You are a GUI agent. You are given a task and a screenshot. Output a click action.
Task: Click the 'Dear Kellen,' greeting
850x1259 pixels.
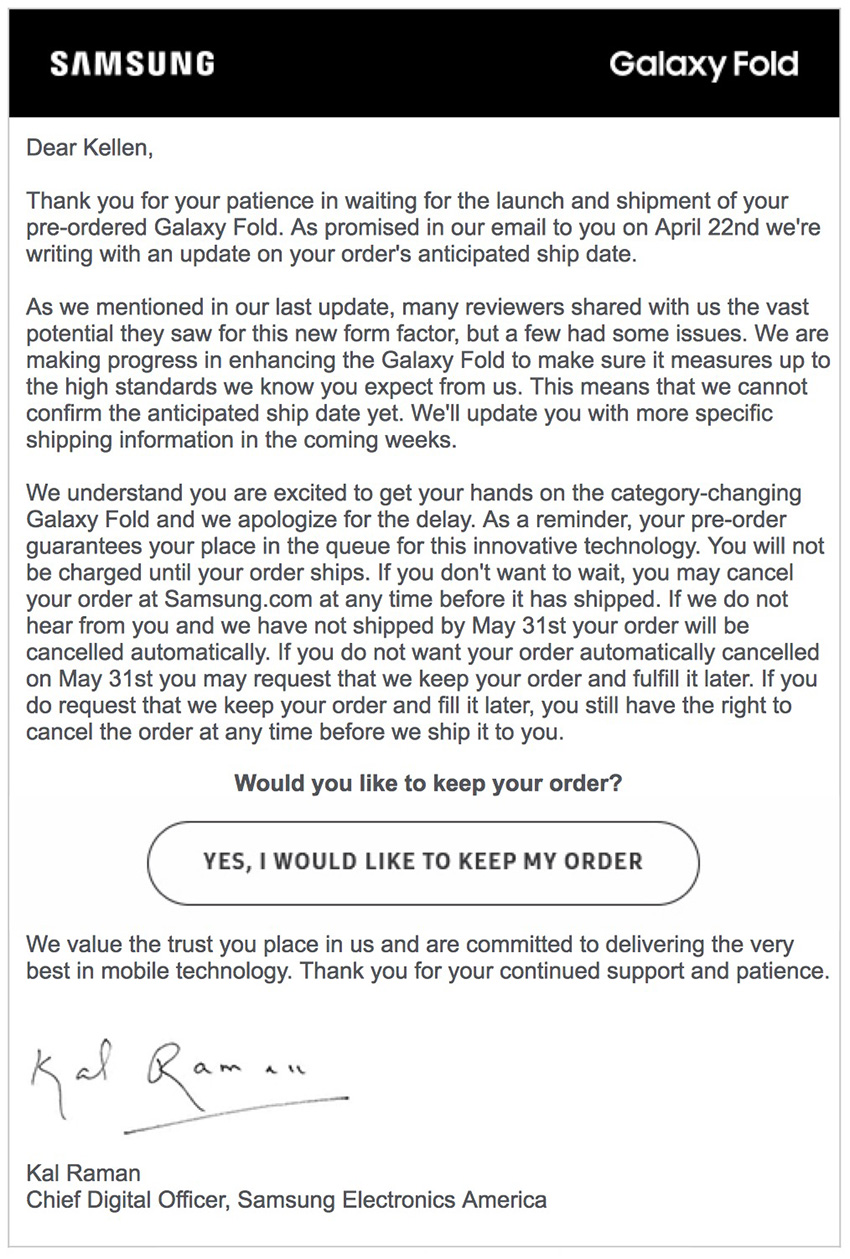[90, 149]
